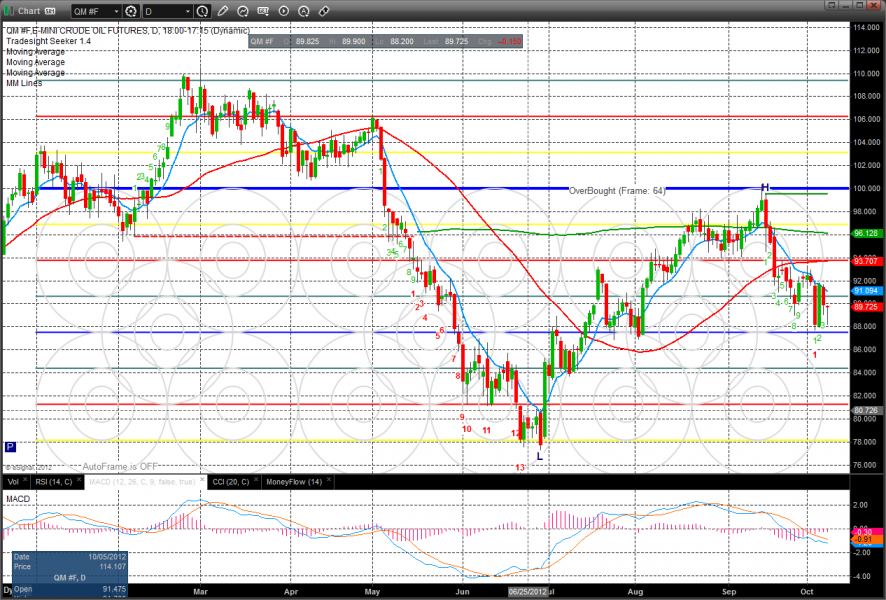
Task: Select the pencil drawing tool
Action: click(x=222, y=11)
